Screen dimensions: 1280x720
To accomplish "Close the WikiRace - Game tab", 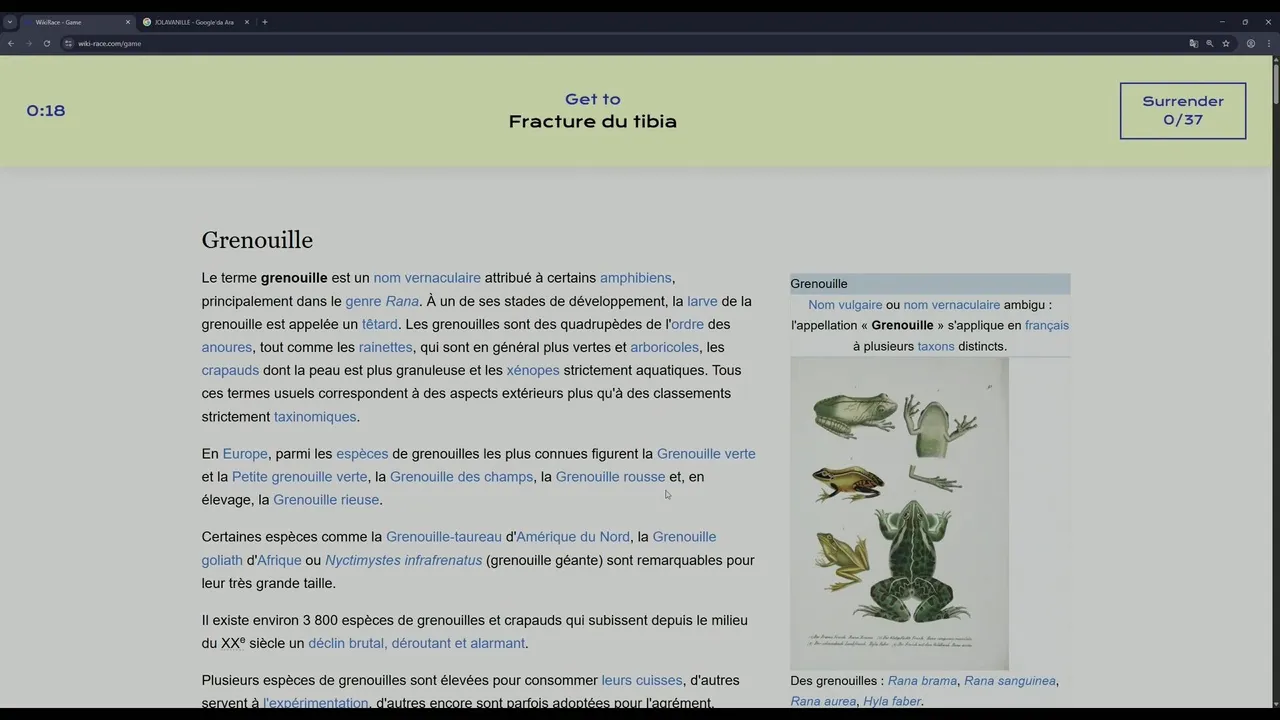I will click(x=128, y=22).
